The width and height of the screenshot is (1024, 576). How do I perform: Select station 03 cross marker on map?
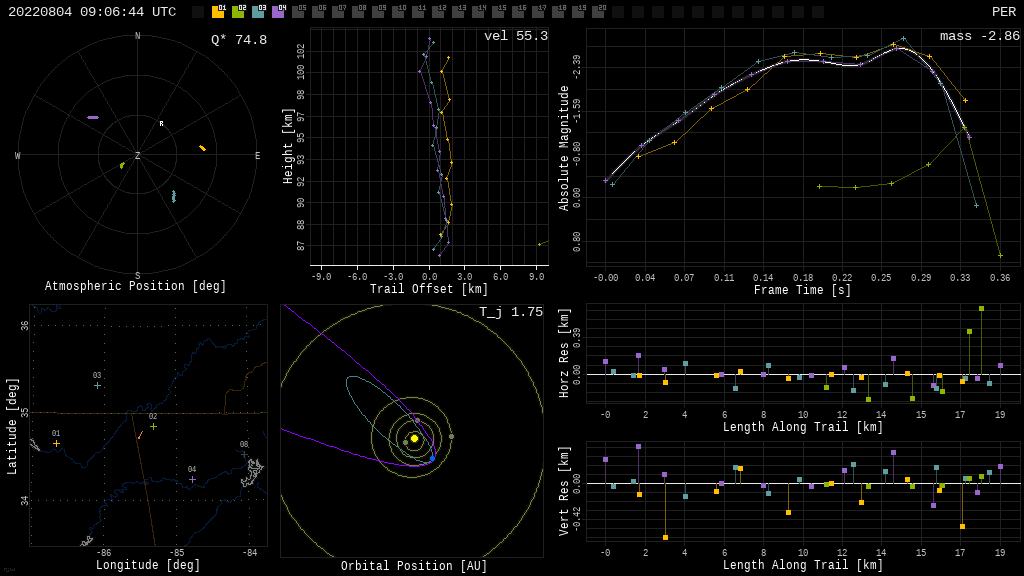pos(97,385)
